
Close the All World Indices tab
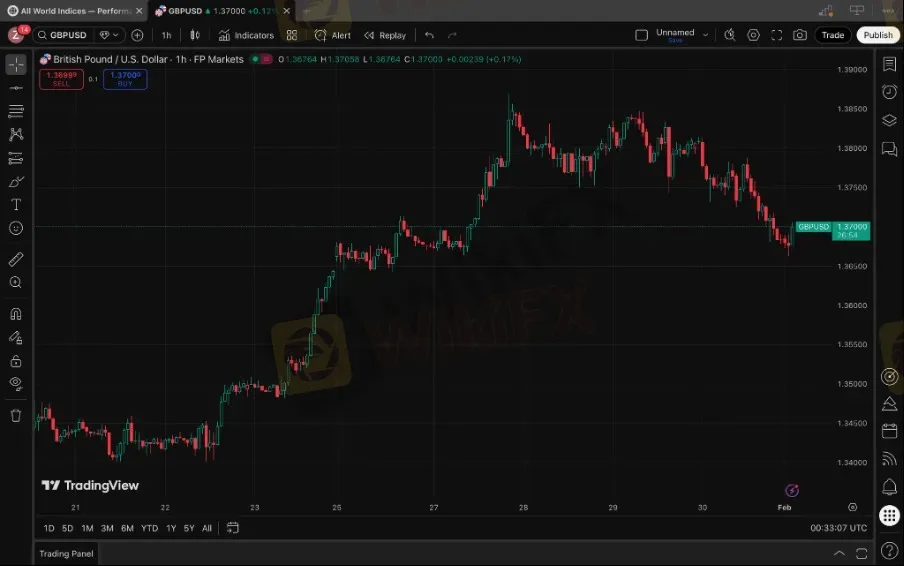click(x=139, y=11)
